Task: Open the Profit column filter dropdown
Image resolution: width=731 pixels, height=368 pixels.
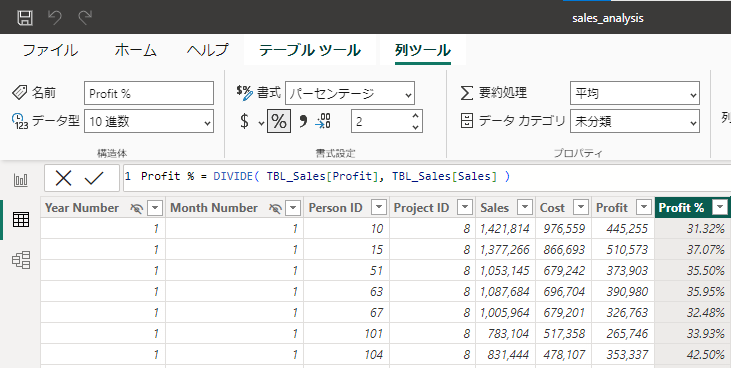Action: click(x=644, y=208)
